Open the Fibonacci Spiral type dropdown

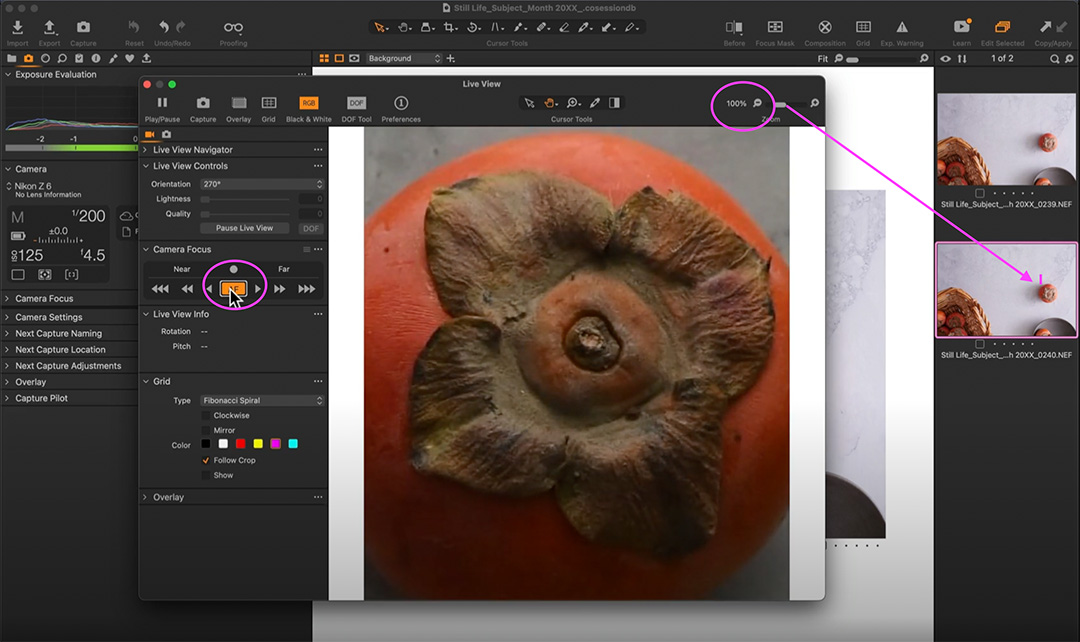[x=262, y=400]
